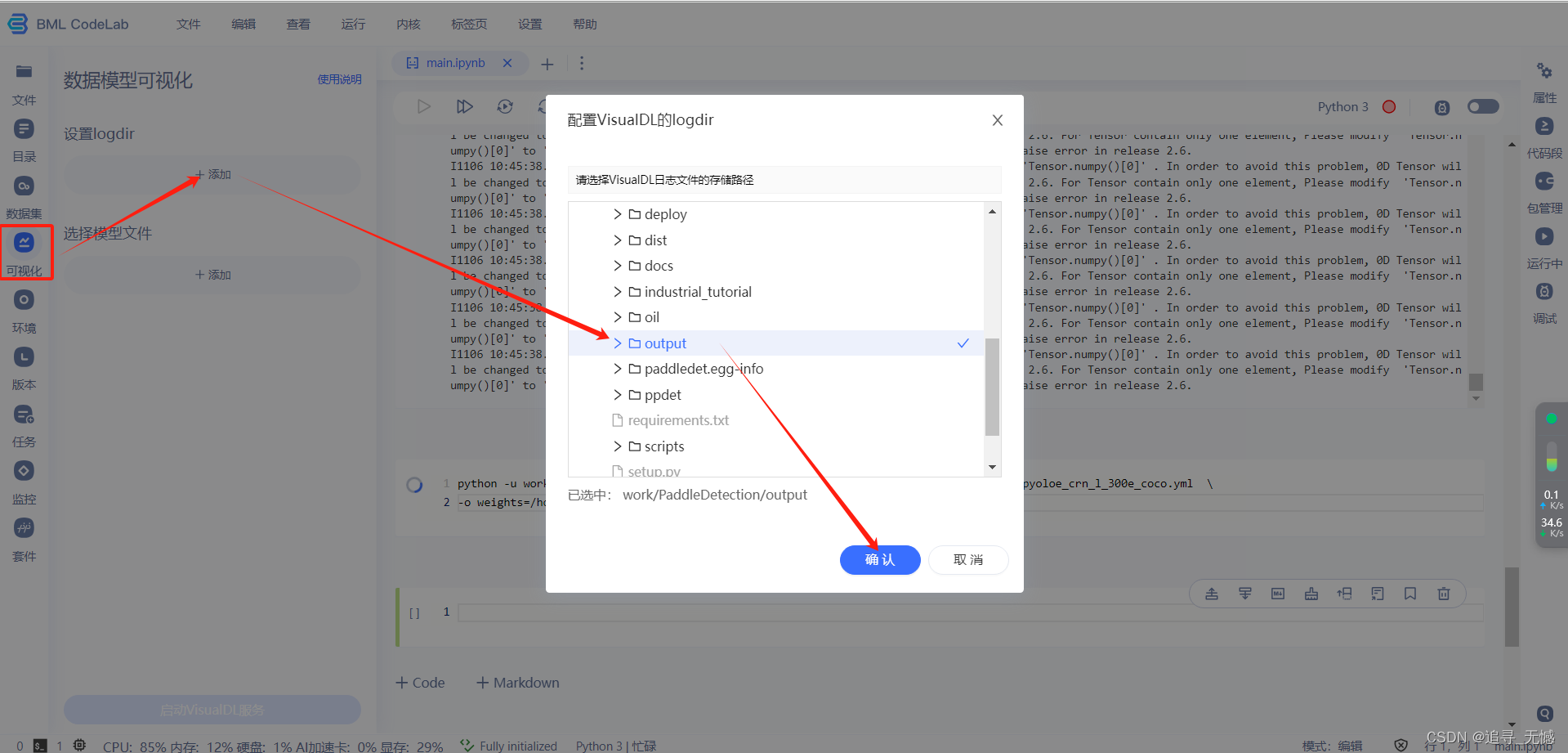Image resolution: width=1568 pixels, height=753 pixels.
Task: Expand the industrial_tutorial folder
Action: tap(618, 292)
